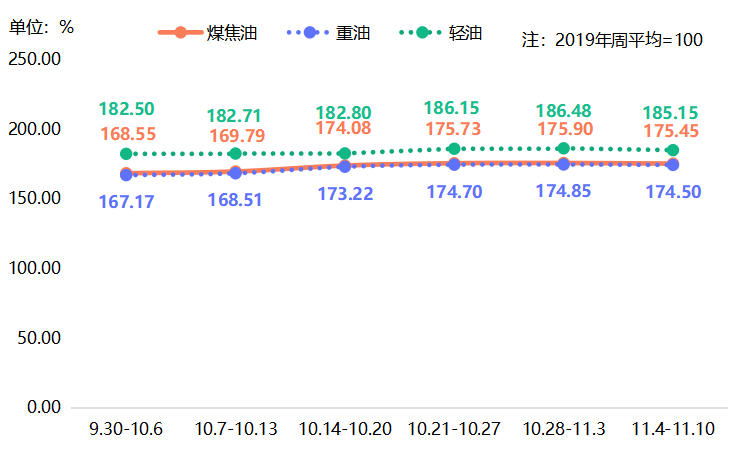Screen dimensions: 737x449
Task: Click the green data value 182.80
Action: coord(343,113)
